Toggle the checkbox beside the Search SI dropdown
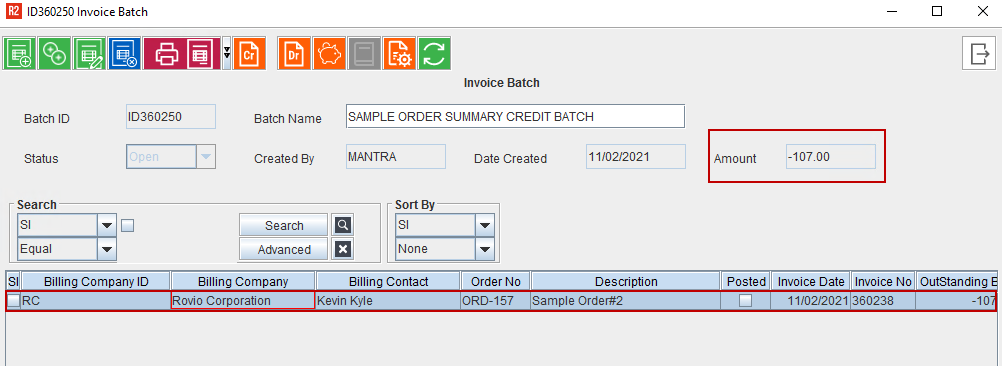The width and height of the screenshot is (1002, 366). 127,225
